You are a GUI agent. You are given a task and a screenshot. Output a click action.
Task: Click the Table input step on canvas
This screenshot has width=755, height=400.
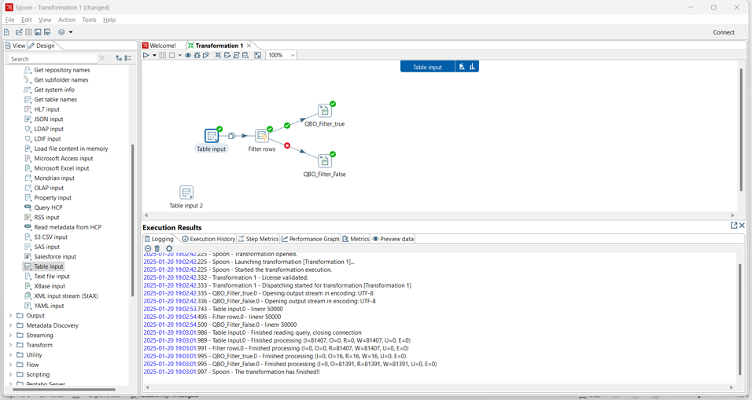pos(212,135)
